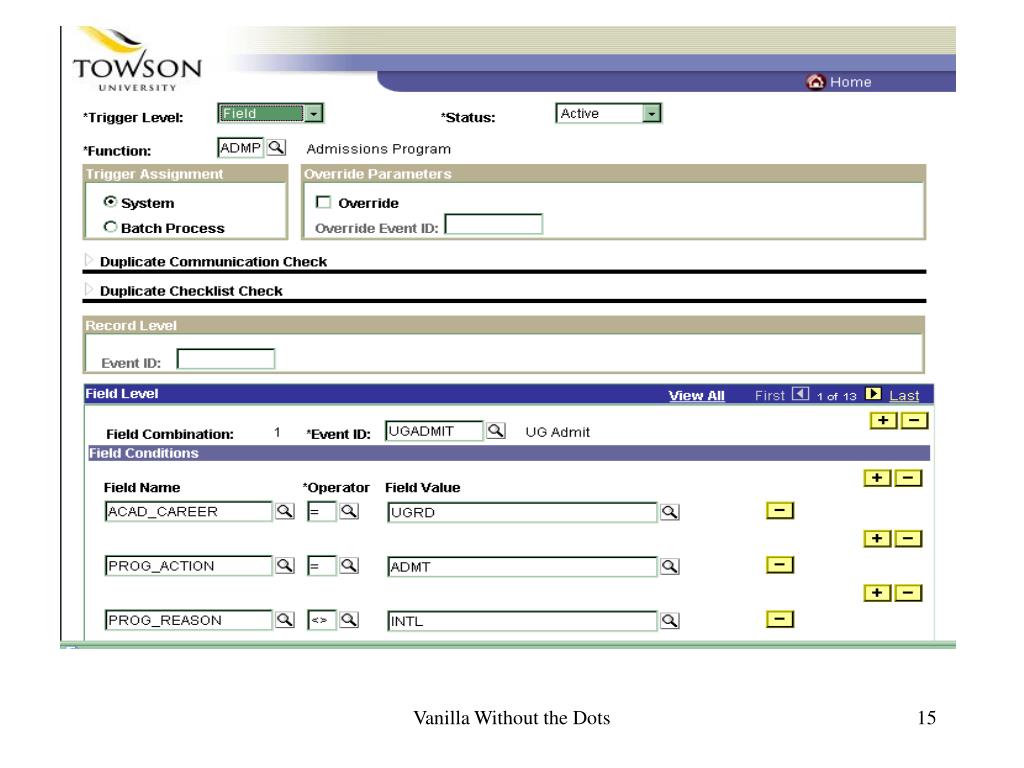Click the 'Field Conditions' section header

[x=144, y=453]
